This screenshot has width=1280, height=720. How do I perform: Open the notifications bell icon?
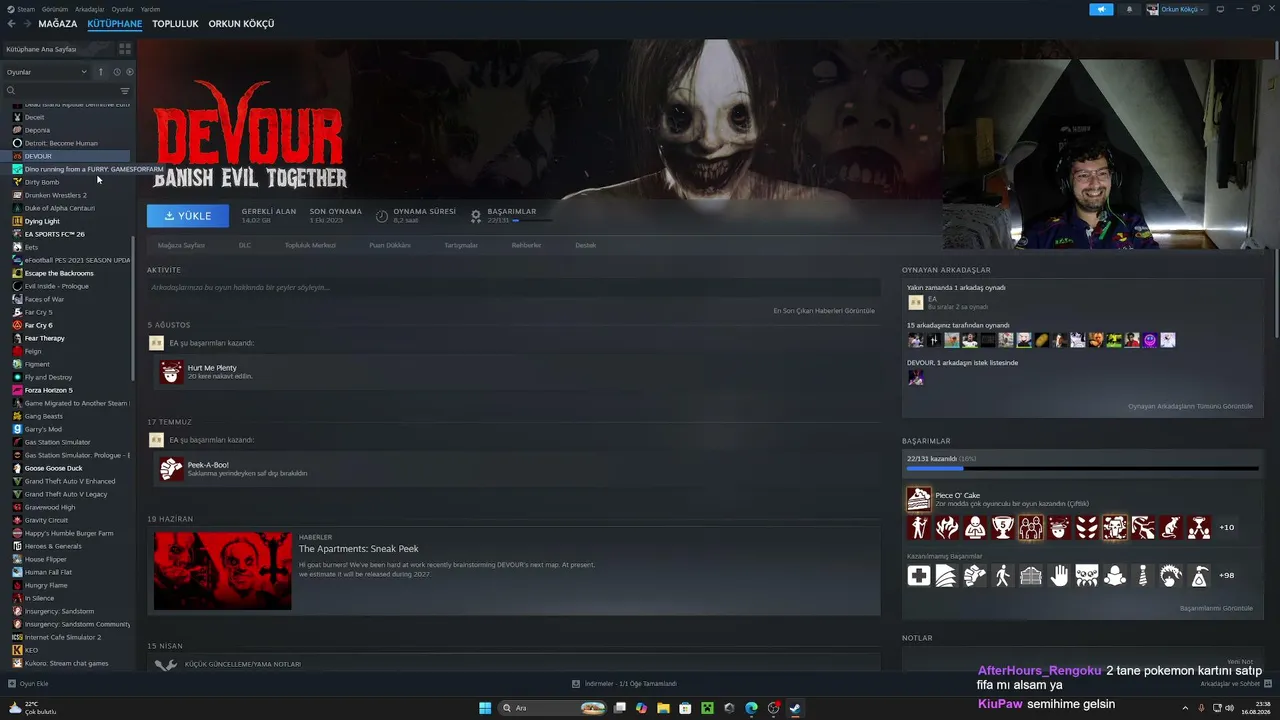click(x=1130, y=9)
